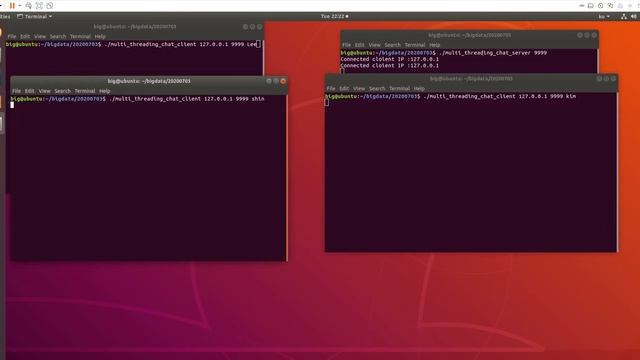Open View menu in the chat server window
The image size is (640, 360).
pyautogui.click(x=375, y=45)
